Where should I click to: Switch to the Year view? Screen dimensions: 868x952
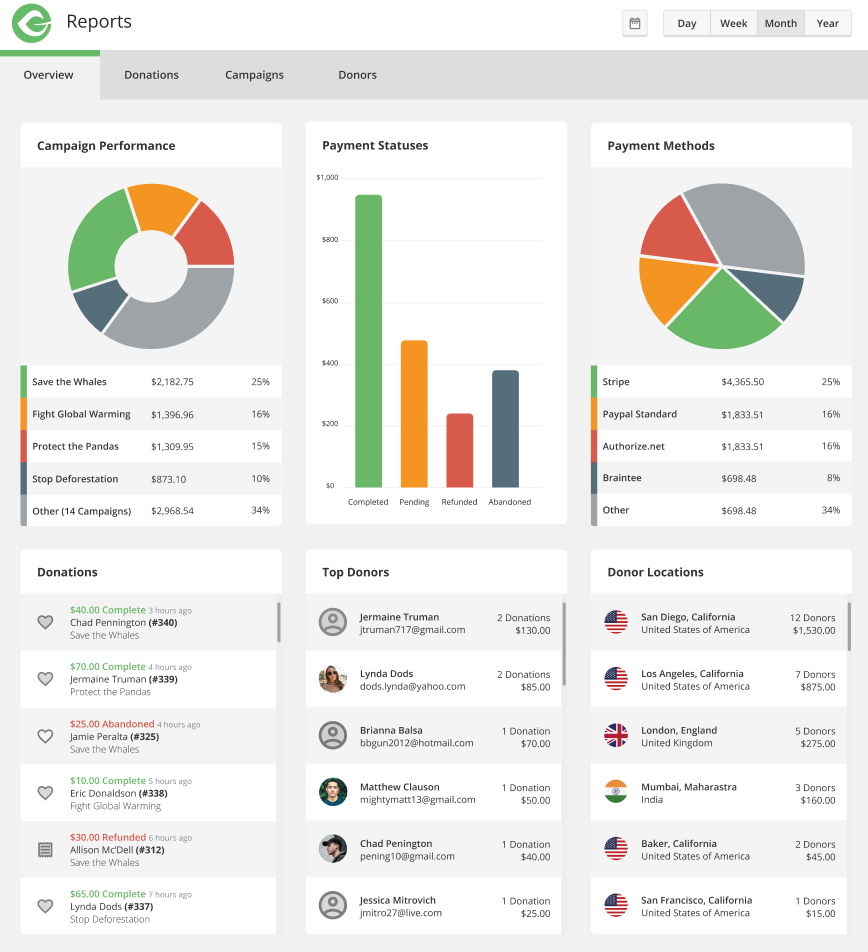(x=828, y=23)
